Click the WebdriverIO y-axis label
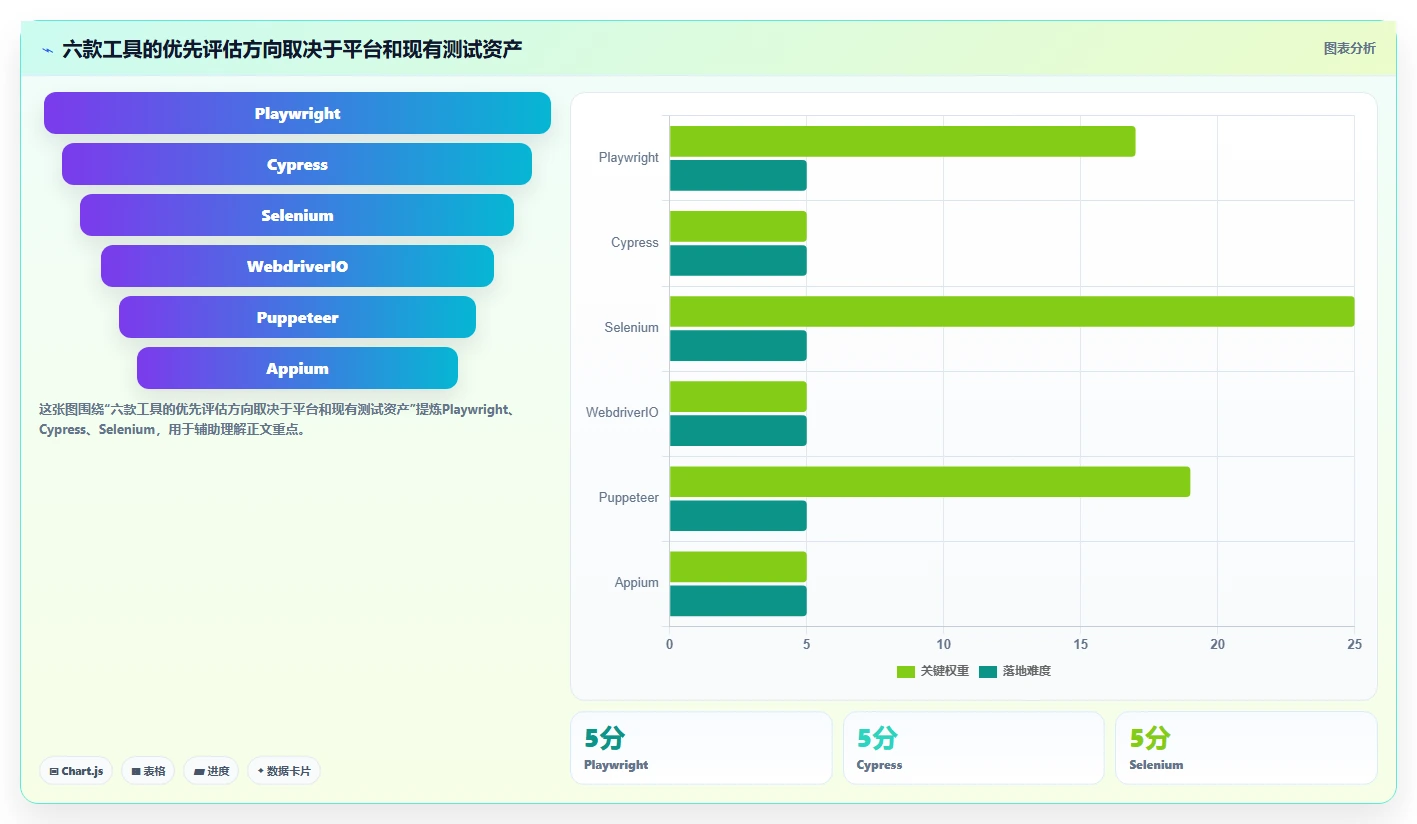 [622, 412]
